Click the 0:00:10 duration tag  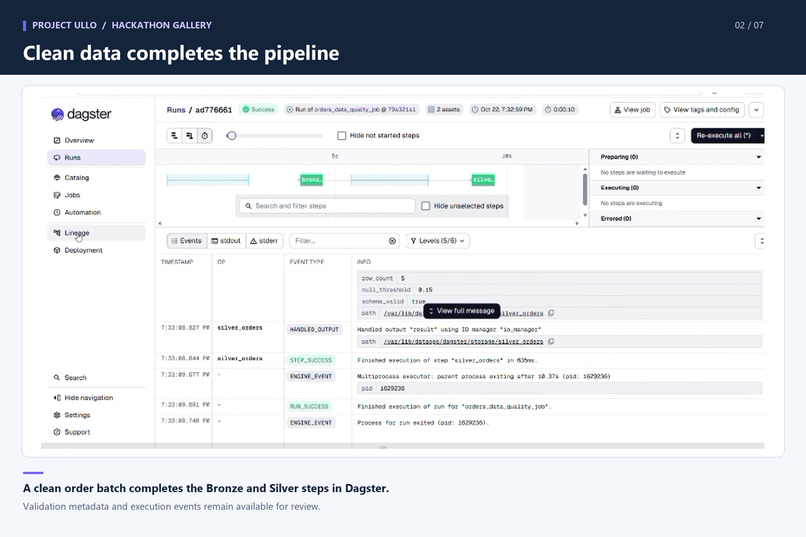560,109
